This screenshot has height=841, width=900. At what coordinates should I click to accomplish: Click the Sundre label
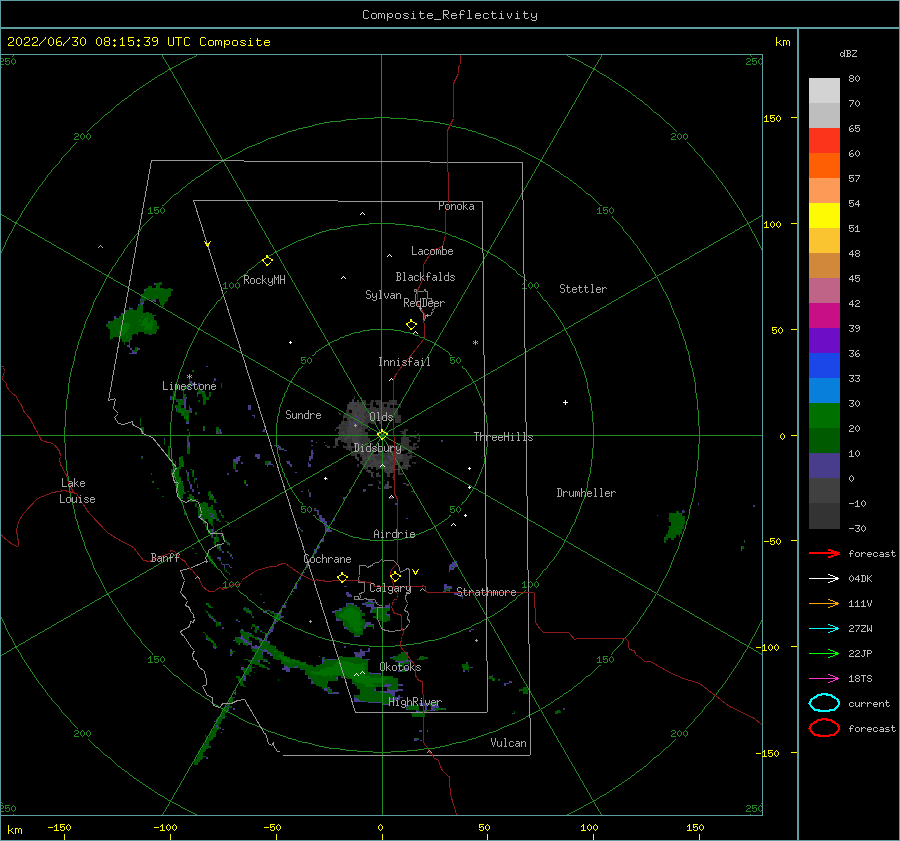coord(303,414)
